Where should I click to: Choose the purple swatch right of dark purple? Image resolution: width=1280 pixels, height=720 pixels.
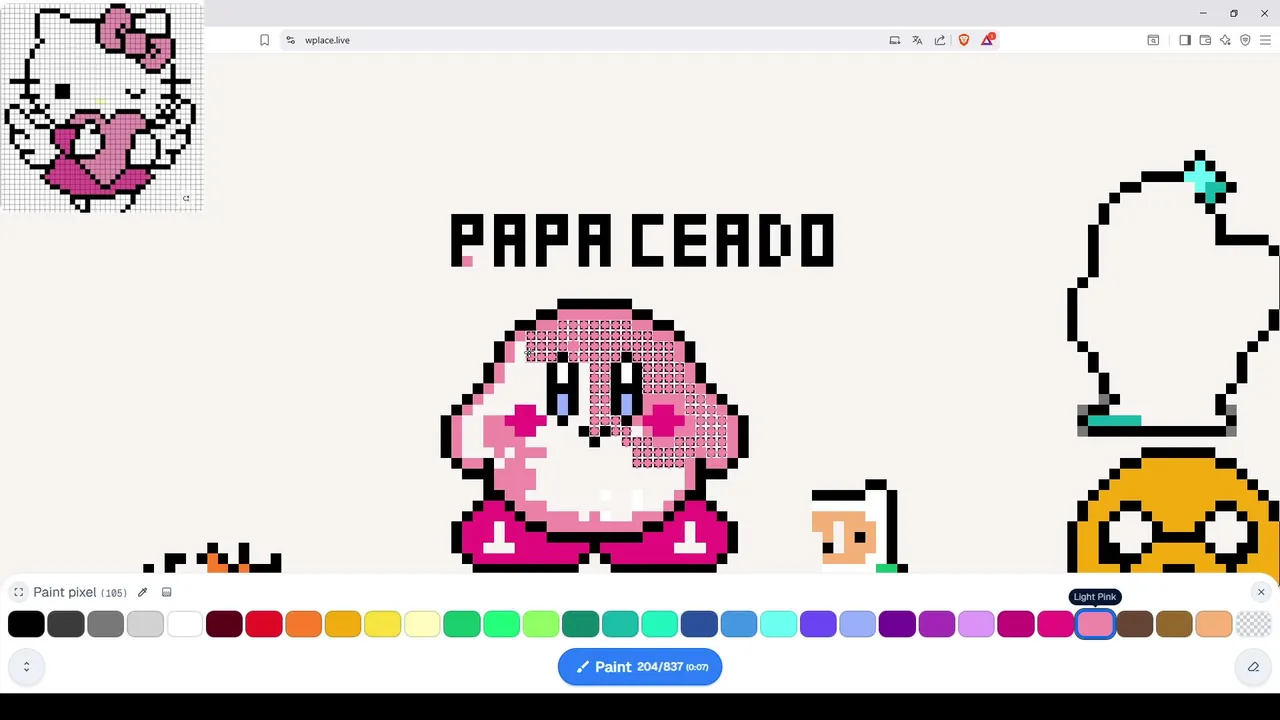[937, 624]
